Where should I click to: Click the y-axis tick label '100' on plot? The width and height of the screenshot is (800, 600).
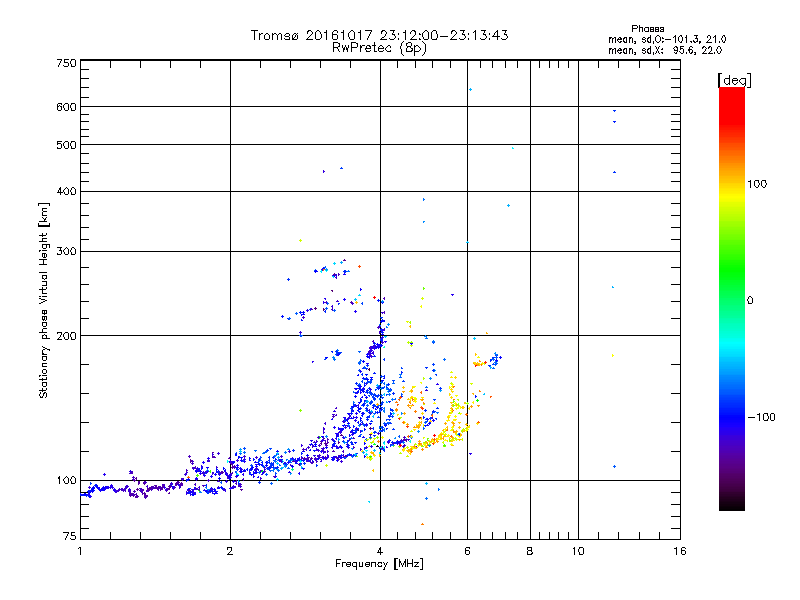click(x=67, y=481)
